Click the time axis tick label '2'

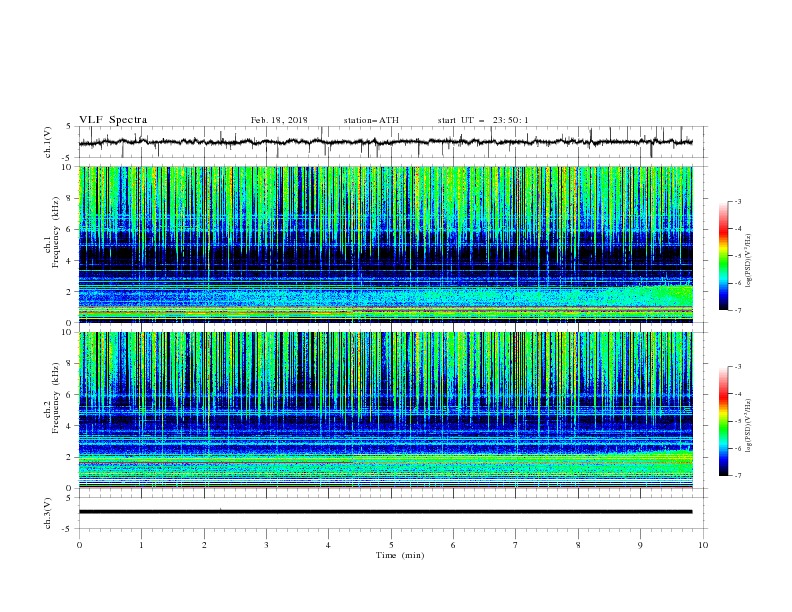[204, 545]
